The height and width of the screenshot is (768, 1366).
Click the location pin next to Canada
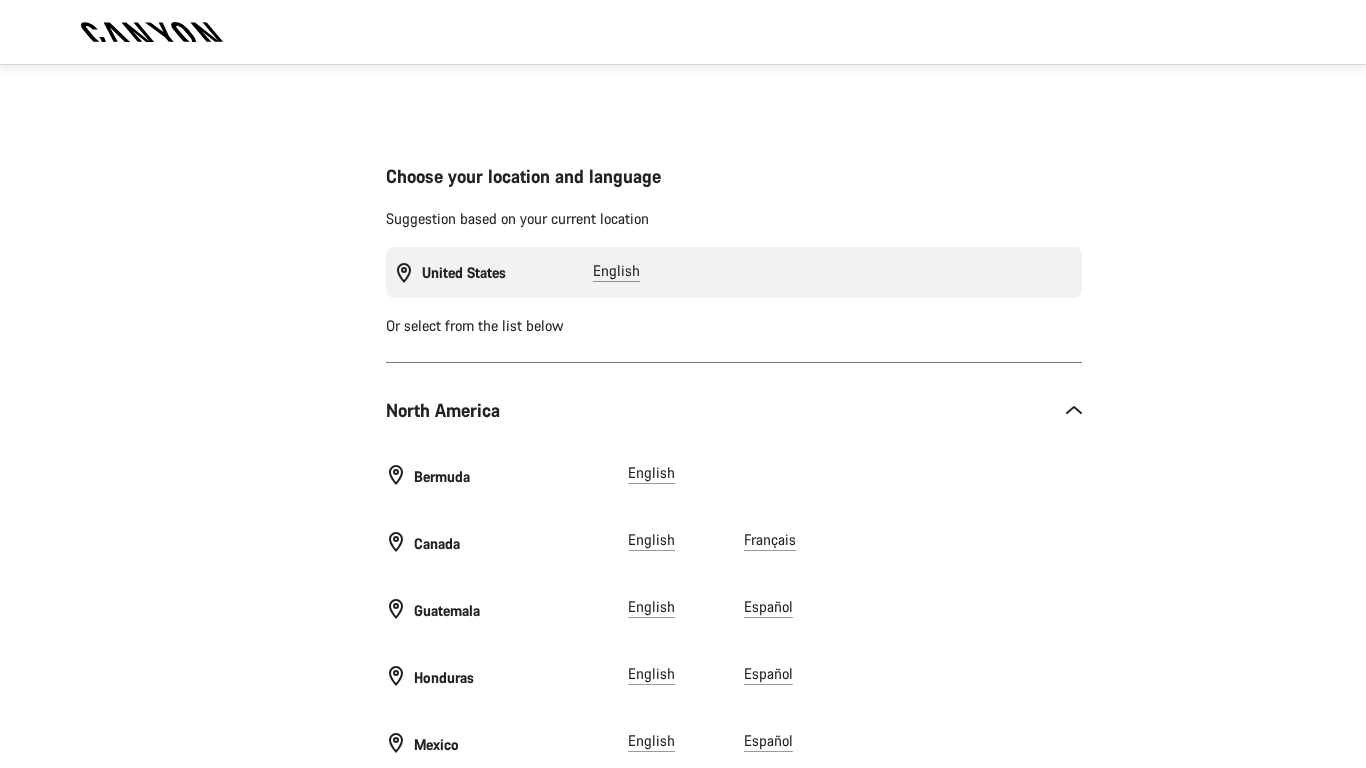tap(396, 542)
